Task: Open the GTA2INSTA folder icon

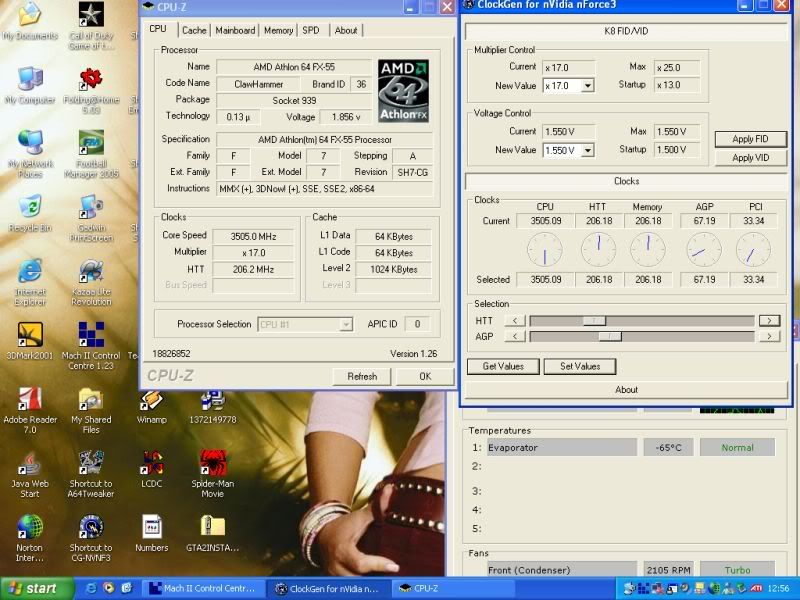Action: [x=212, y=534]
